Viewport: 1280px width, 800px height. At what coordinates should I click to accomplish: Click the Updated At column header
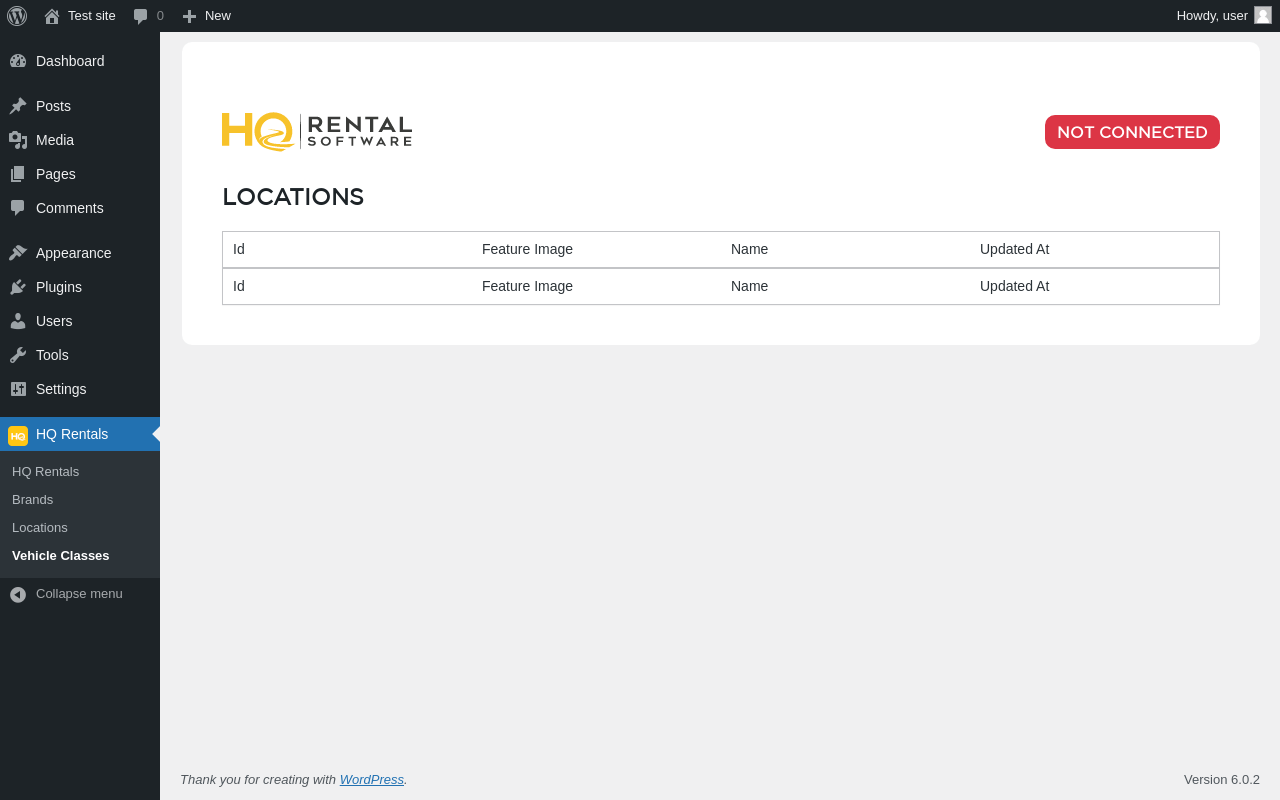(1014, 250)
